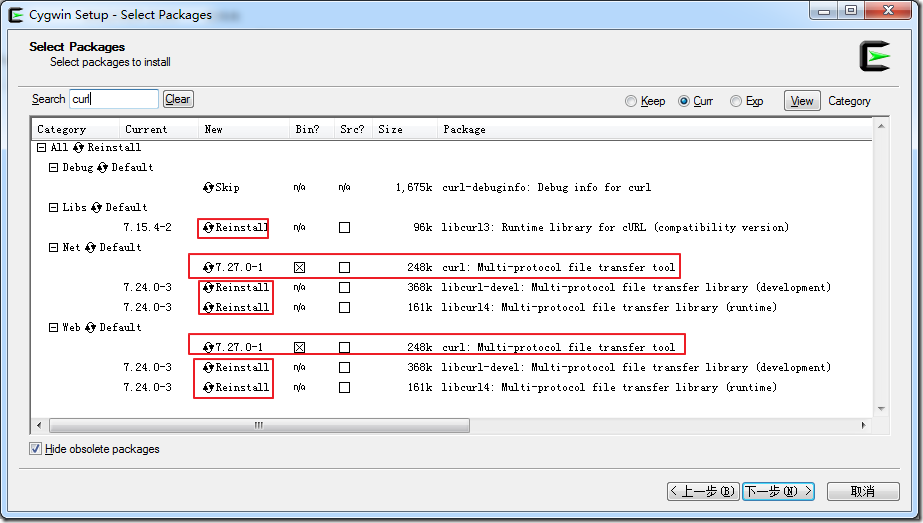Viewport: 923px width, 523px height.
Task: Click the View button
Action: pyautogui.click(x=802, y=101)
